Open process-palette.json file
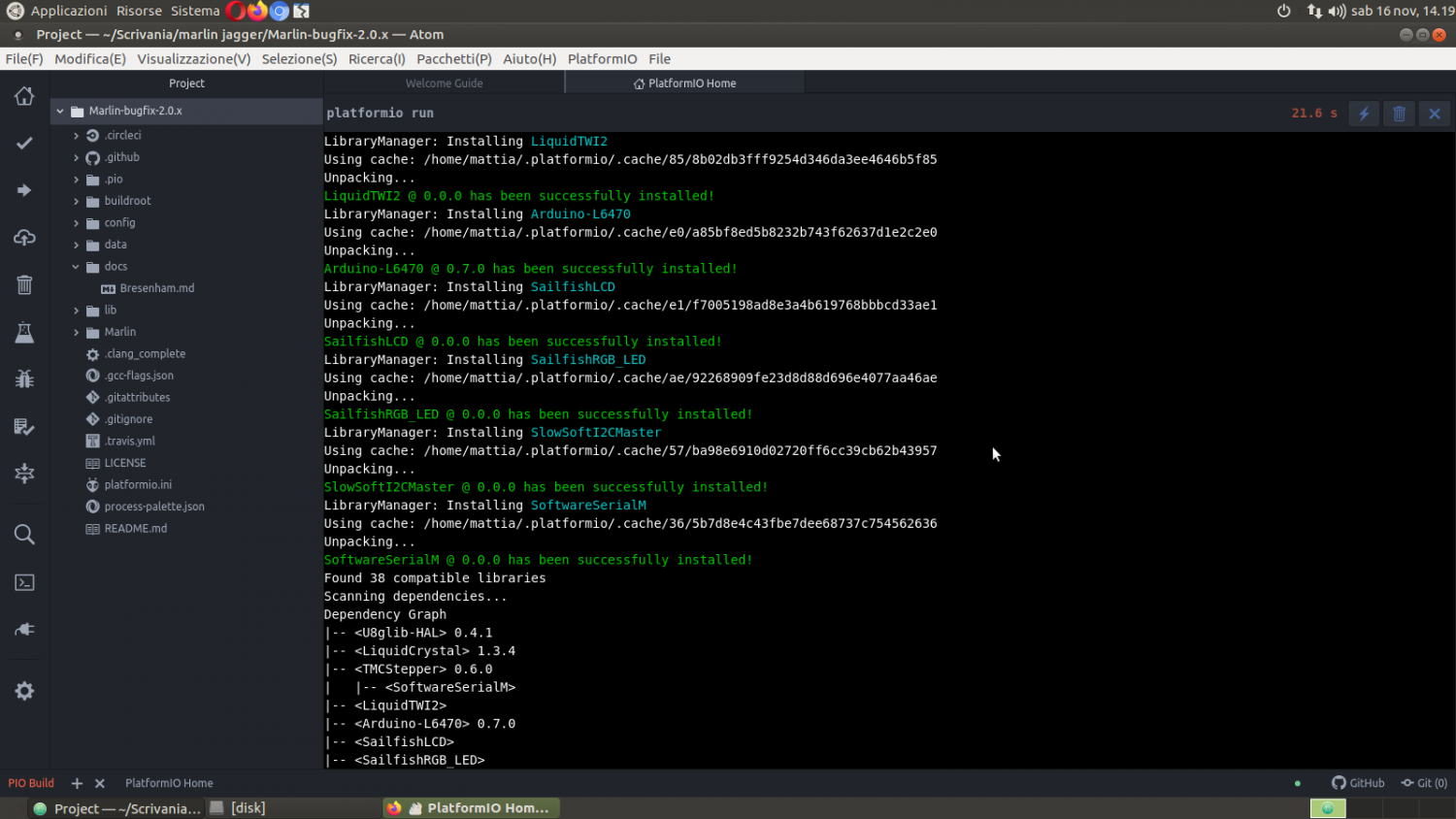 coord(154,507)
